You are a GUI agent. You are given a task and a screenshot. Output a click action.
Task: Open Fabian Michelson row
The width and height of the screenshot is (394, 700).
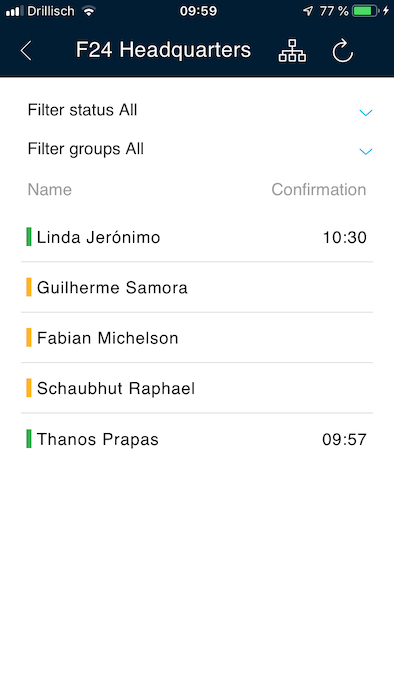click(x=197, y=338)
